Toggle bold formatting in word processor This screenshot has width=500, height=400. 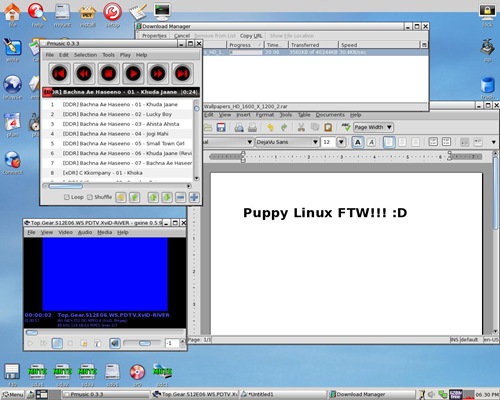click(x=358, y=142)
